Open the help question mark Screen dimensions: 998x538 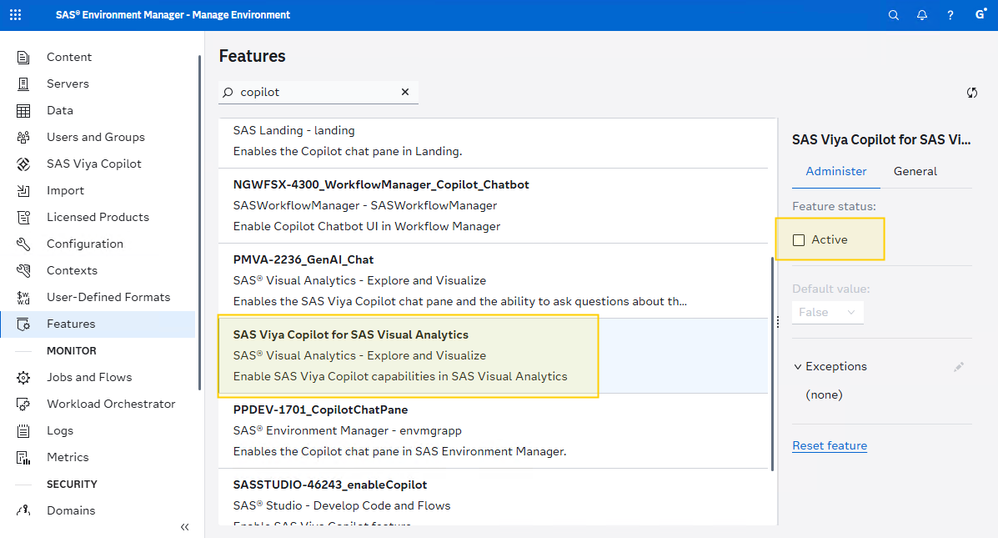pos(950,15)
